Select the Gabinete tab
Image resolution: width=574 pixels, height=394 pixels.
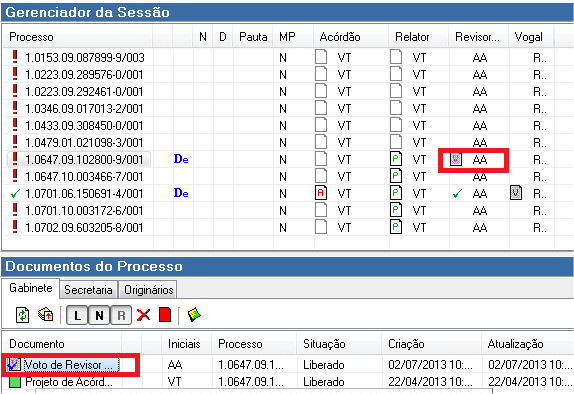[31, 288]
